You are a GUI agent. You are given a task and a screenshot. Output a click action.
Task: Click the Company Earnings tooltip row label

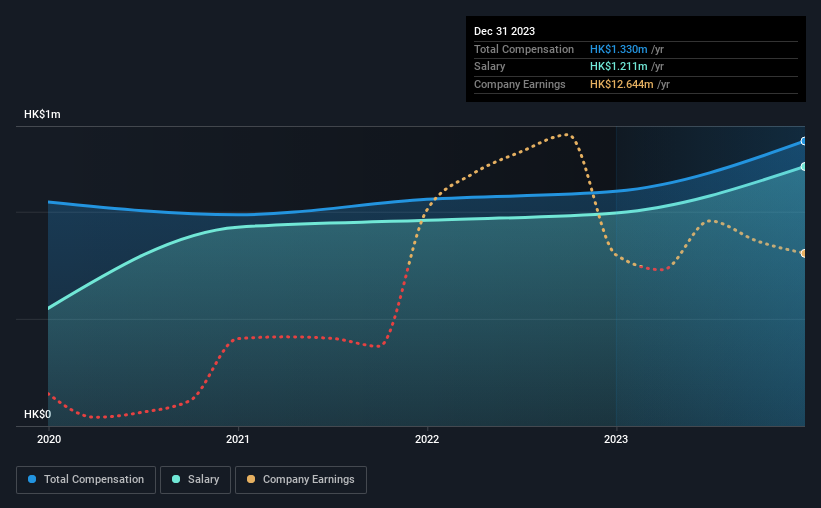click(x=519, y=84)
